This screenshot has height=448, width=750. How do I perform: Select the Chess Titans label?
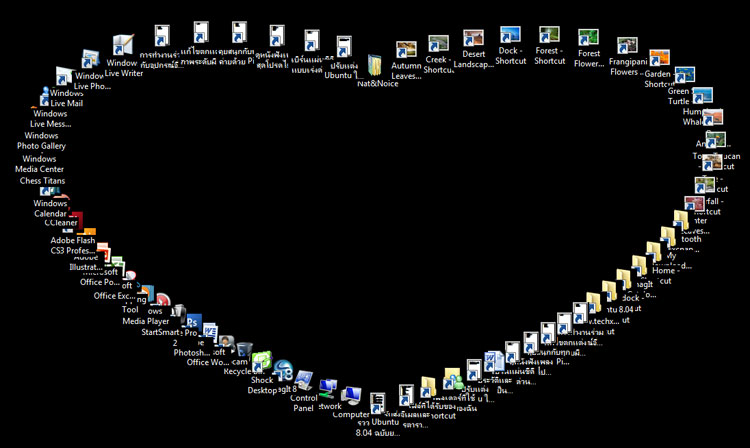tap(43, 181)
